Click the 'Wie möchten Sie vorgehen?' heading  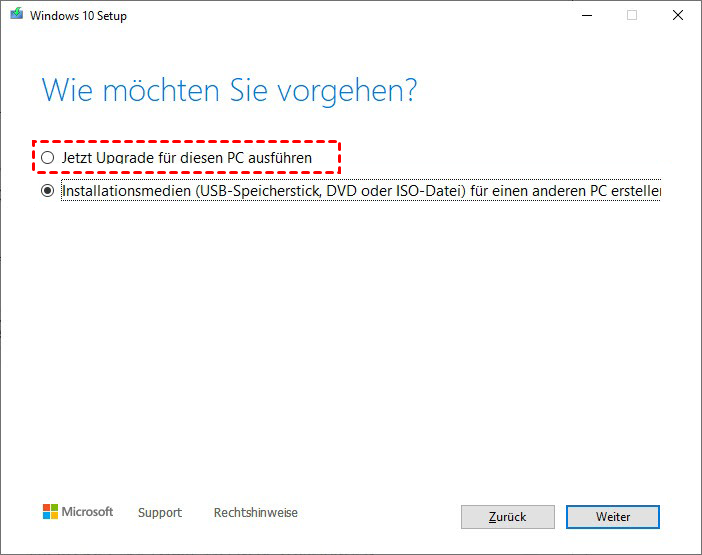pyautogui.click(x=229, y=91)
